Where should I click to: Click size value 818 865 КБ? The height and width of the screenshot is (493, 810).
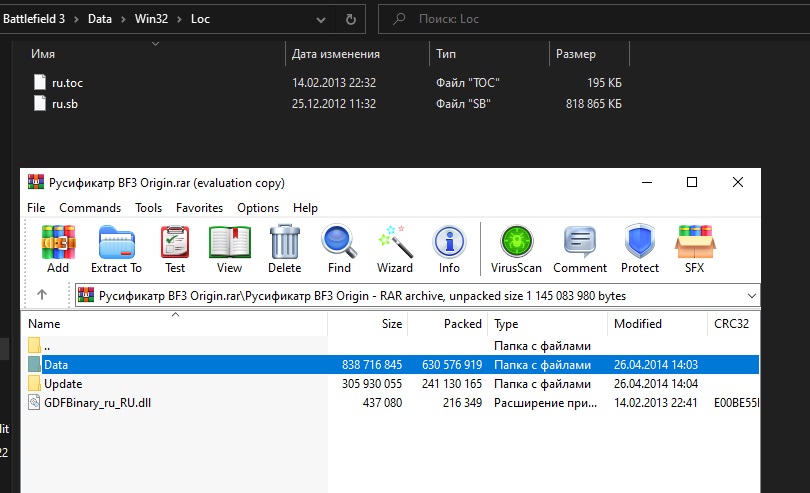(594, 104)
